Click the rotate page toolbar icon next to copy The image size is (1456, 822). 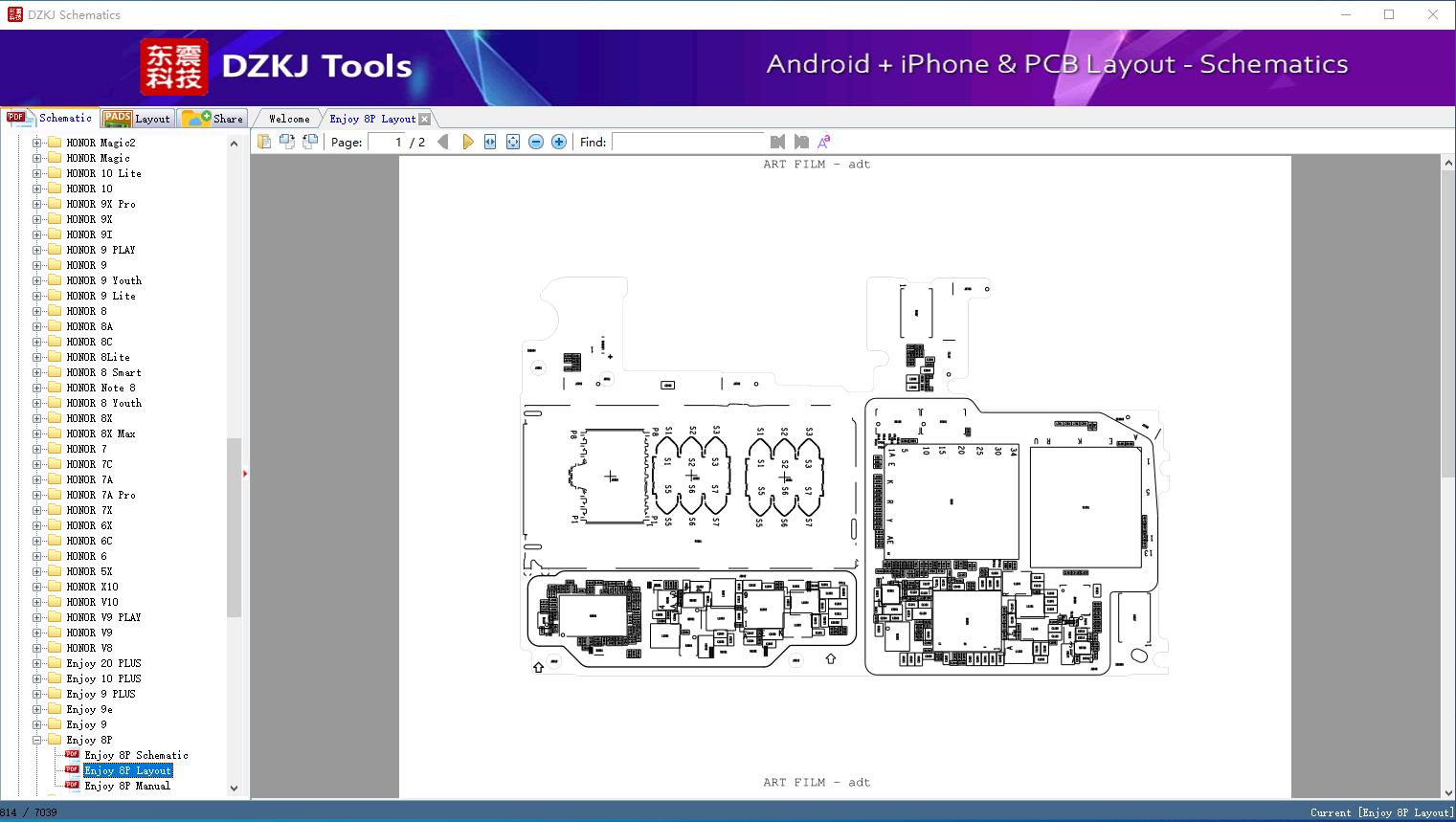point(286,142)
